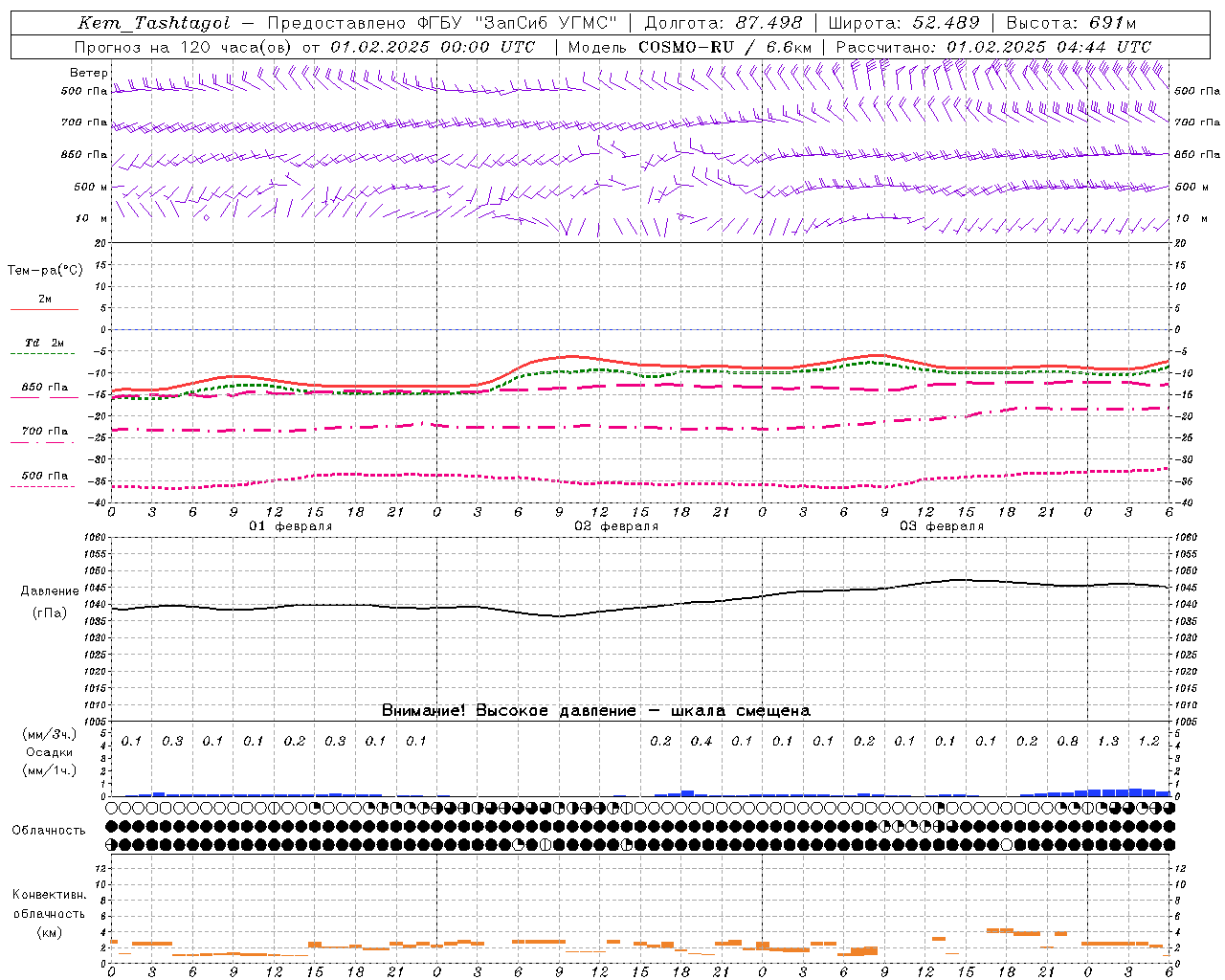Click the 'Давление' pressure panel label

[50, 591]
